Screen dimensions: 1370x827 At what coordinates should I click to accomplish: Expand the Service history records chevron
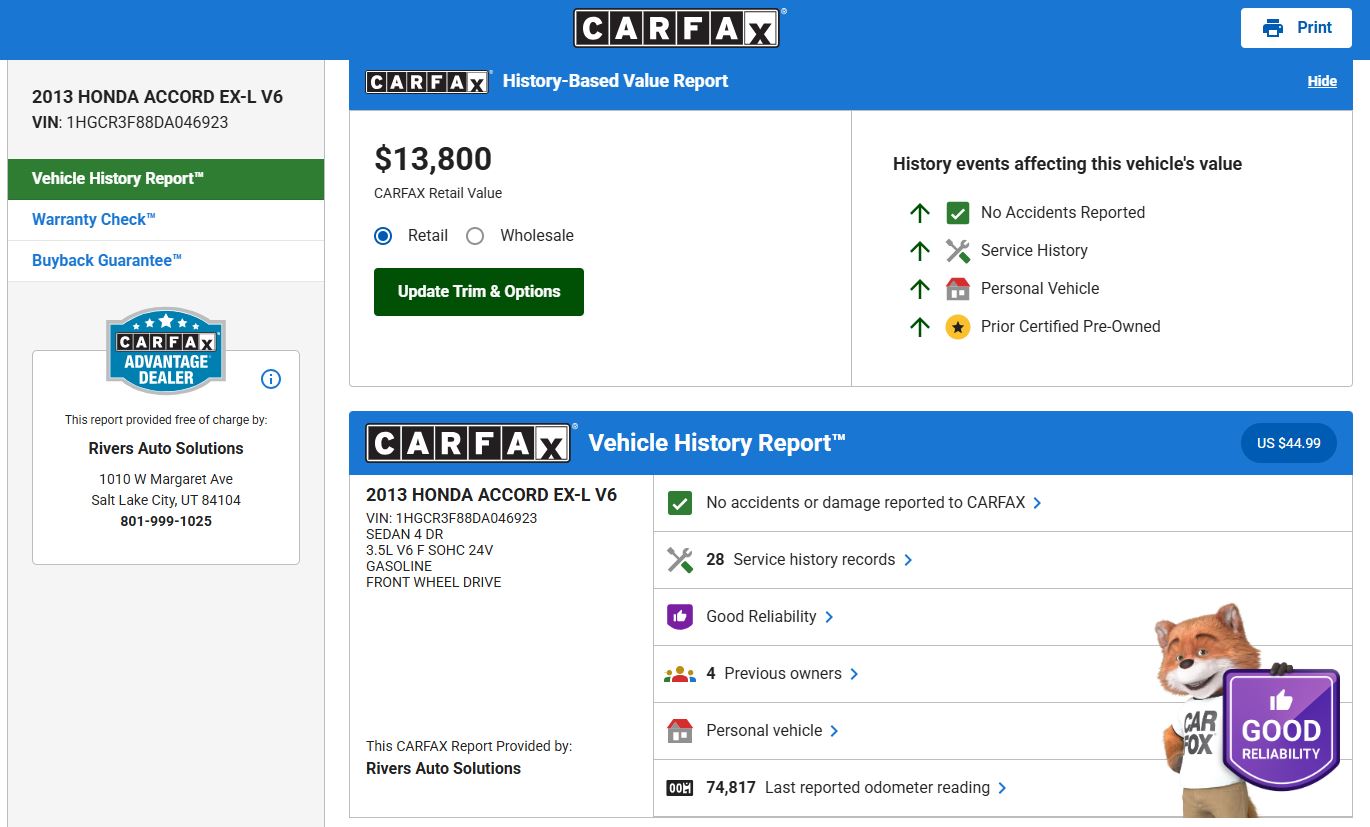pos(908,560)
